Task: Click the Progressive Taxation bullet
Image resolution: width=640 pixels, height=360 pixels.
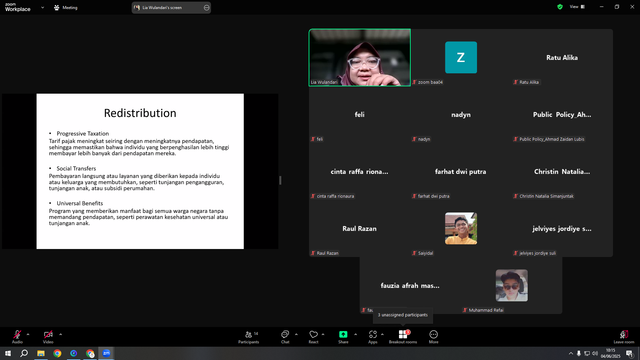Action: point(83,133)
